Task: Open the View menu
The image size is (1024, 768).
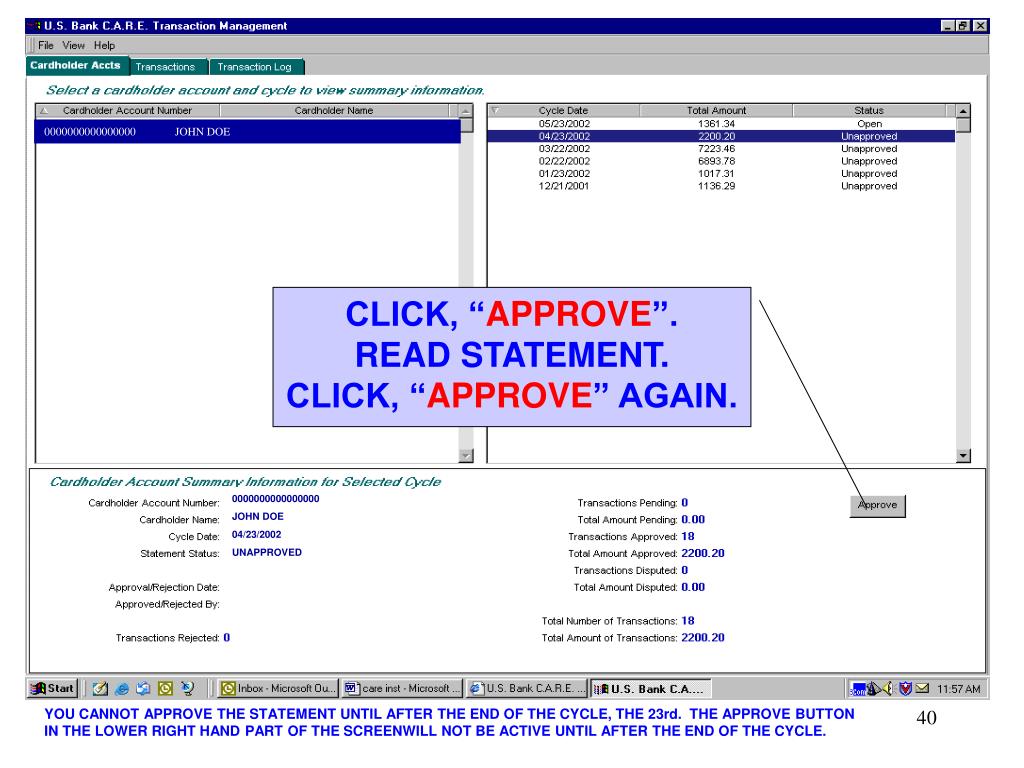Action: pyautogui.click(x=73, y=45)
